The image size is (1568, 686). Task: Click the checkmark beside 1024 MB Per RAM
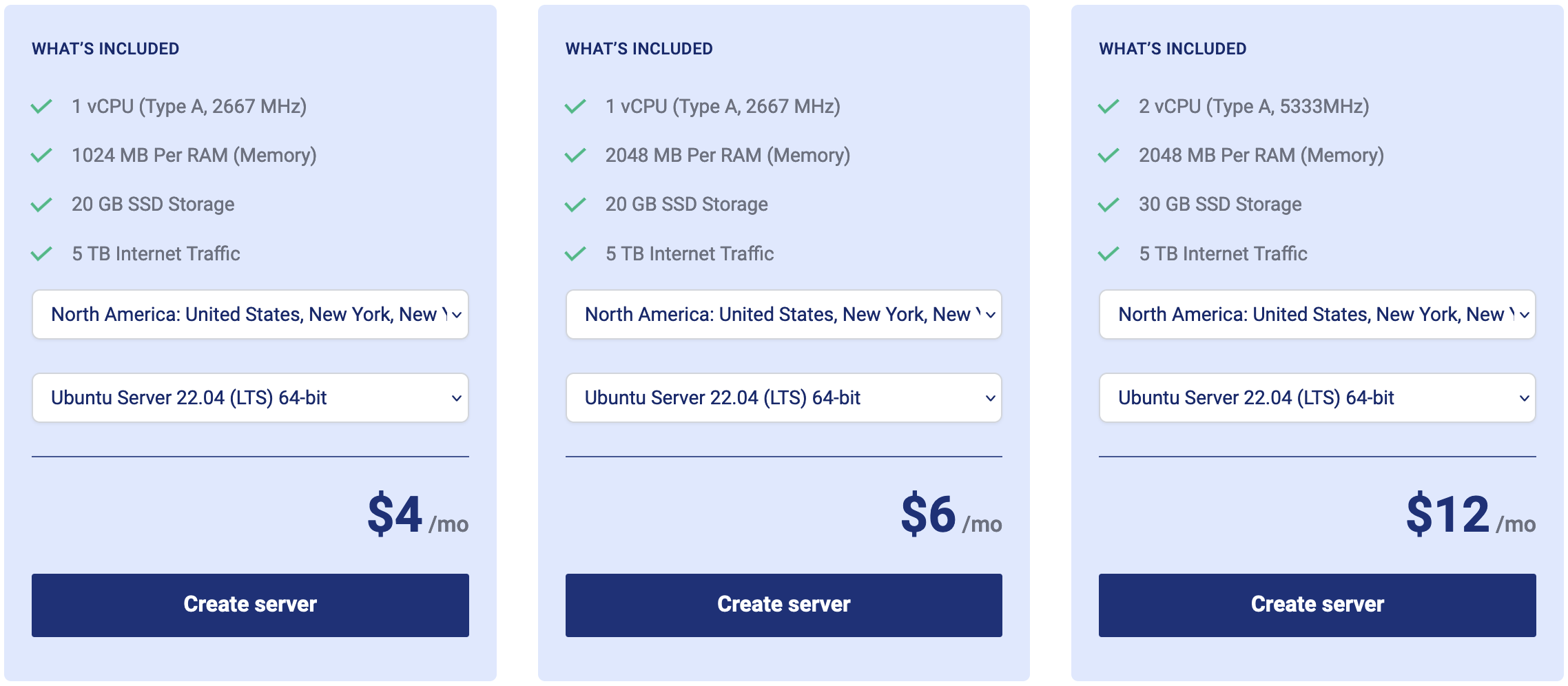coord(41,156)
